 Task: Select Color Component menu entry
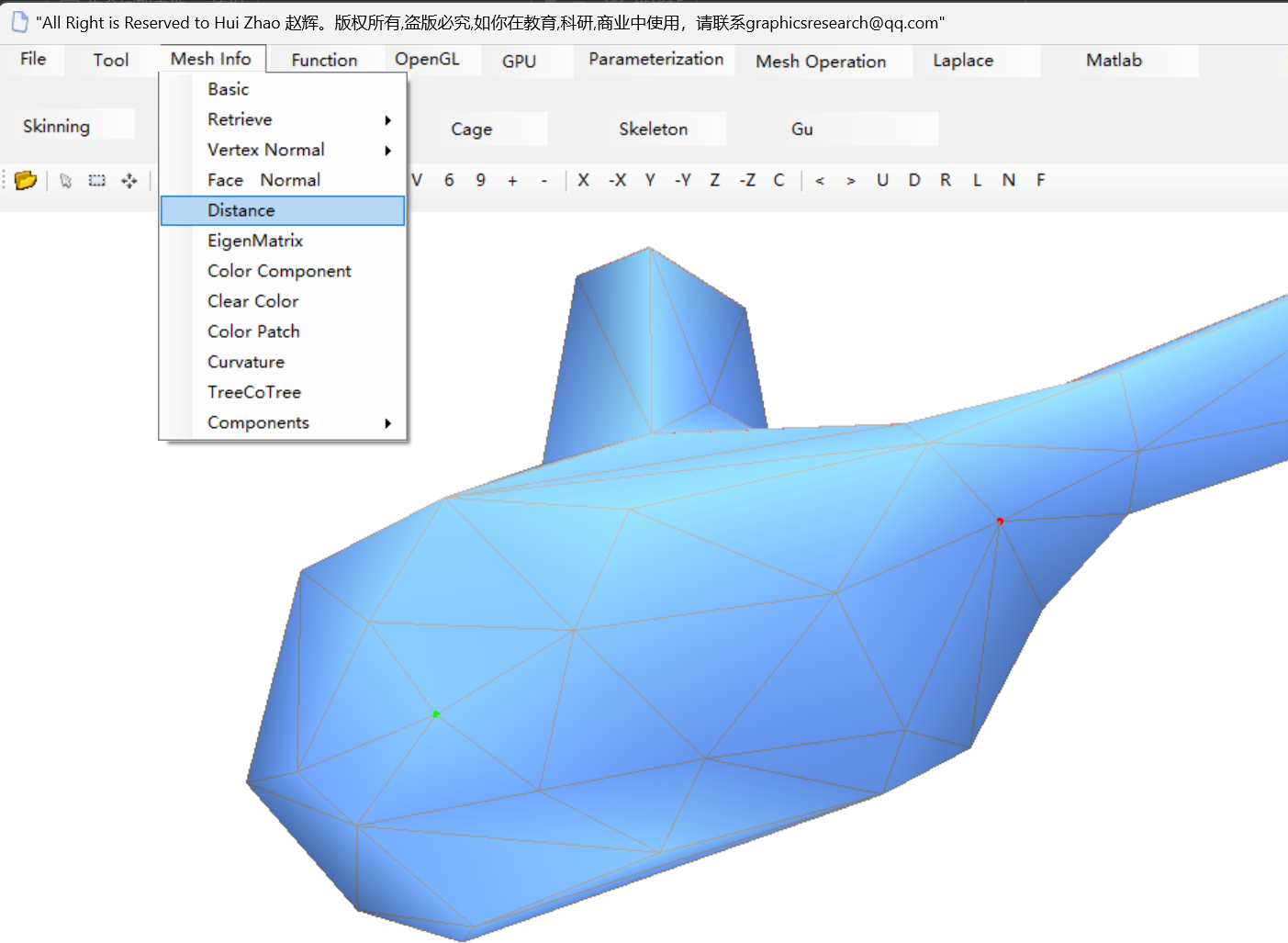tap(283, 271)
